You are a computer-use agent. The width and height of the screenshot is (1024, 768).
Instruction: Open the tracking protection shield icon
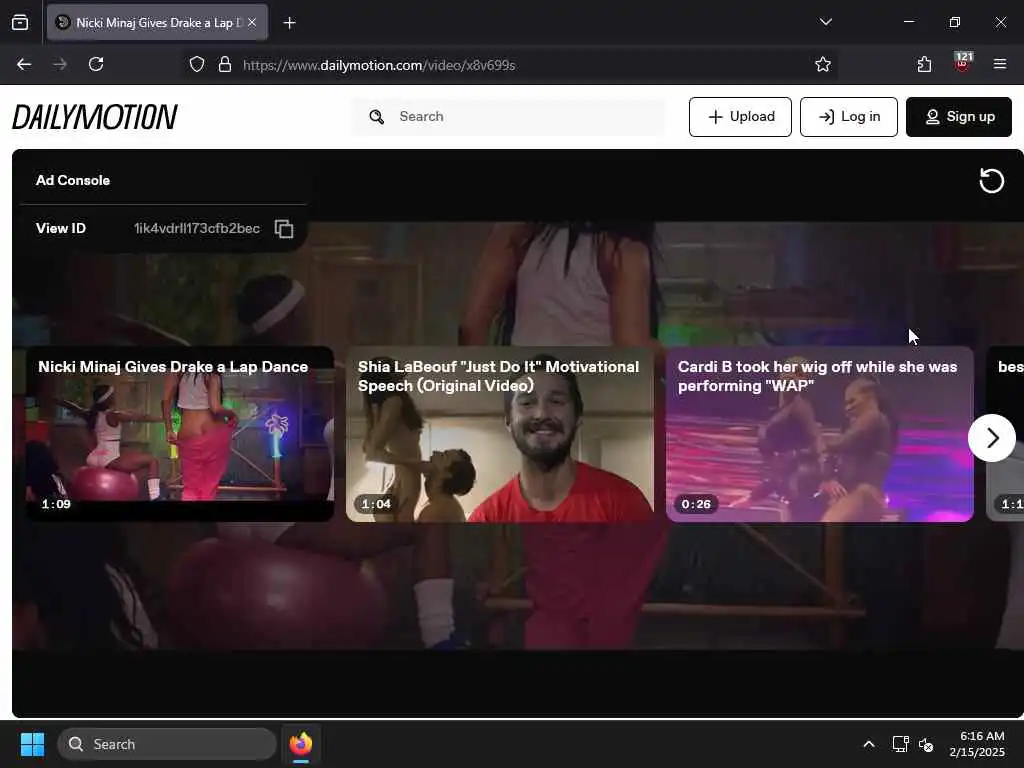[197, 64]
